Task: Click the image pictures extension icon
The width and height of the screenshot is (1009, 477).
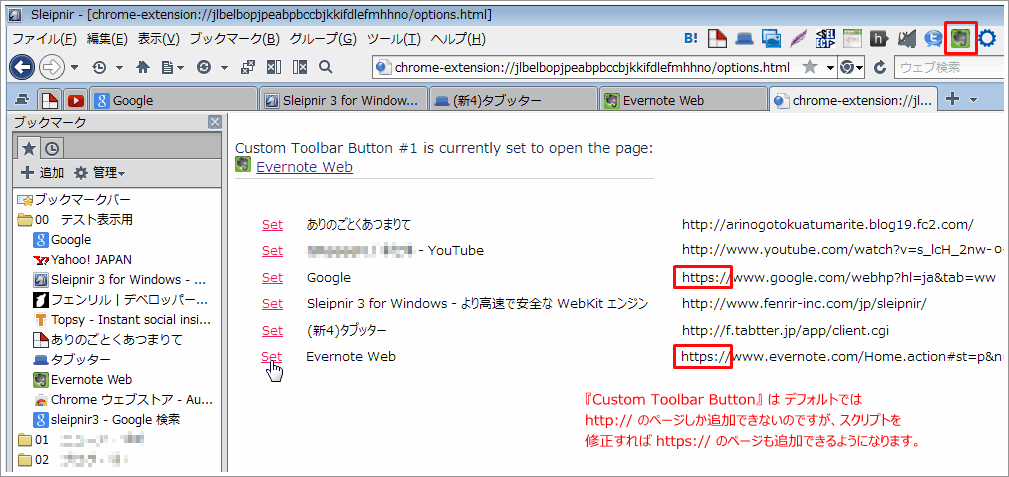Action: point(772,39)
